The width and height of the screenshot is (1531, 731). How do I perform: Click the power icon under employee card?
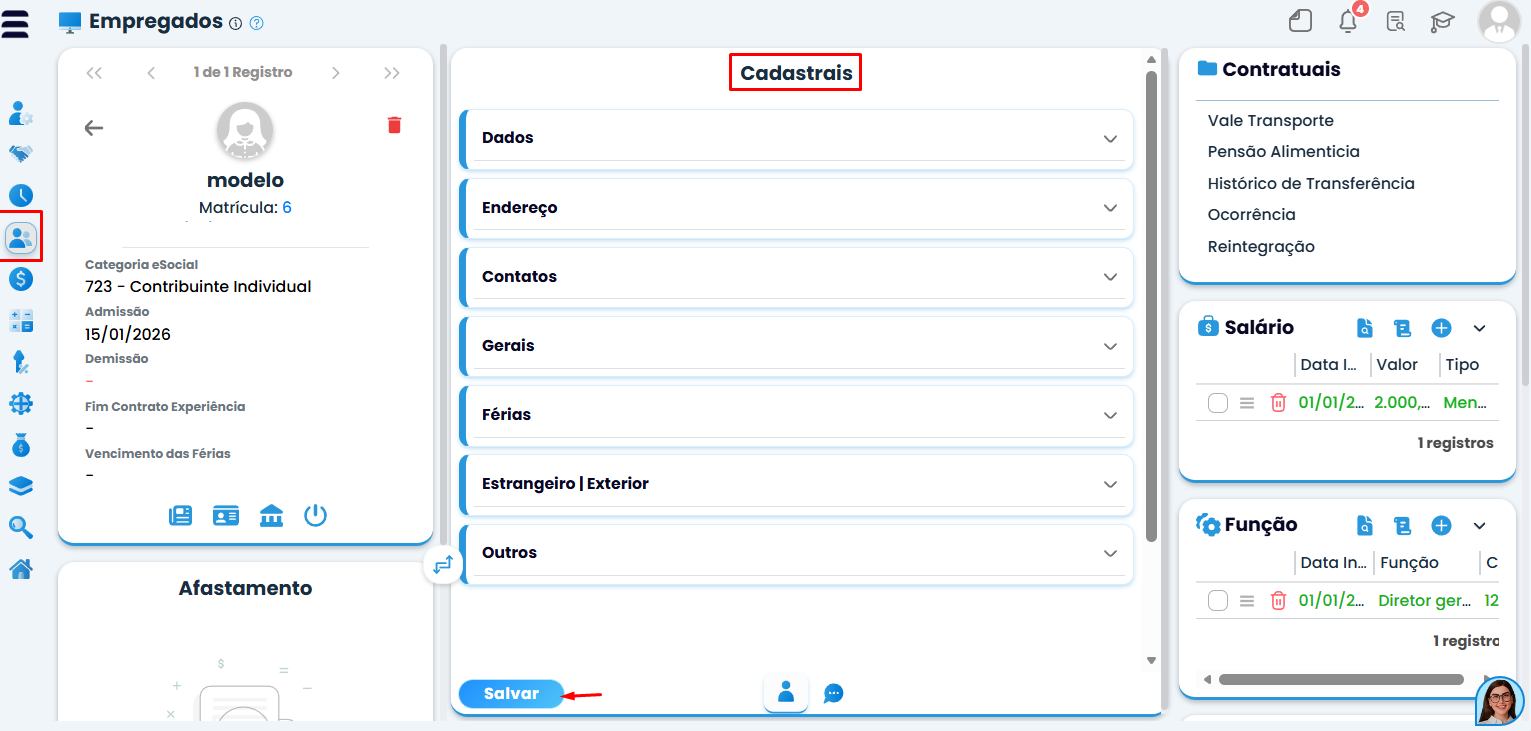tap(316, 516)
